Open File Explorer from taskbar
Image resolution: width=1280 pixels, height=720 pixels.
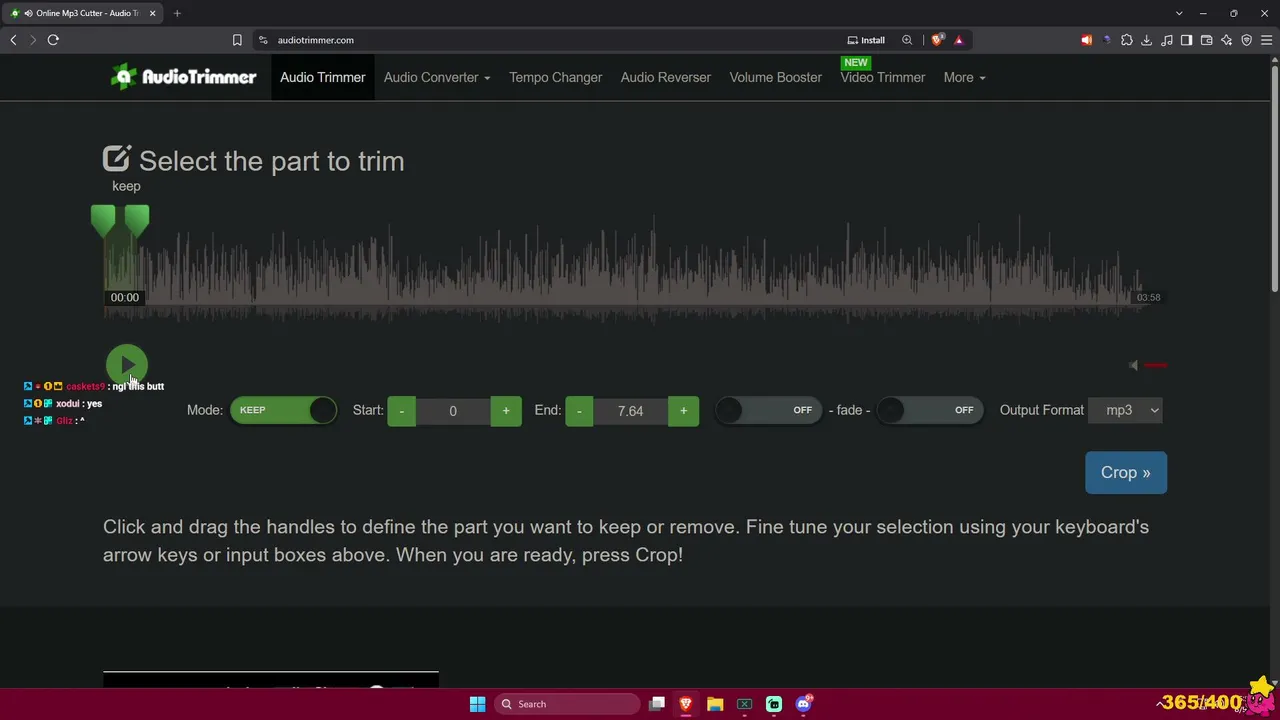[x=715, y=704]
